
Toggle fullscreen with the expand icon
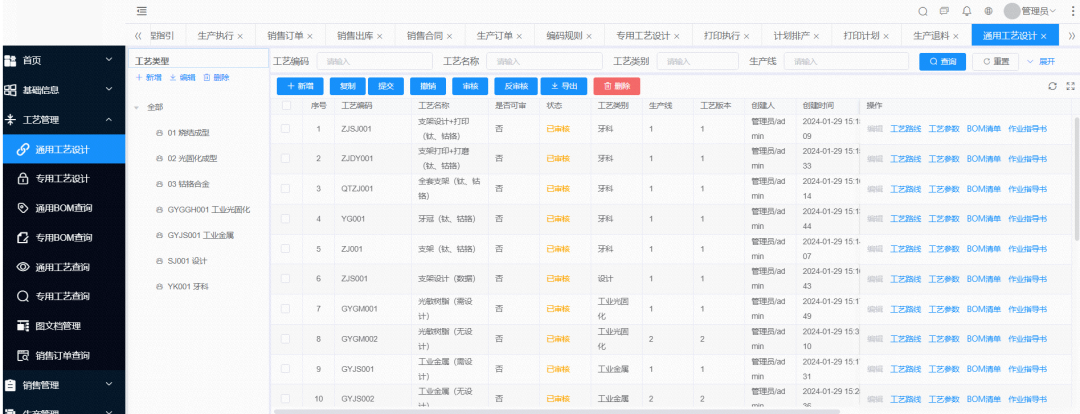[1070, 86]
